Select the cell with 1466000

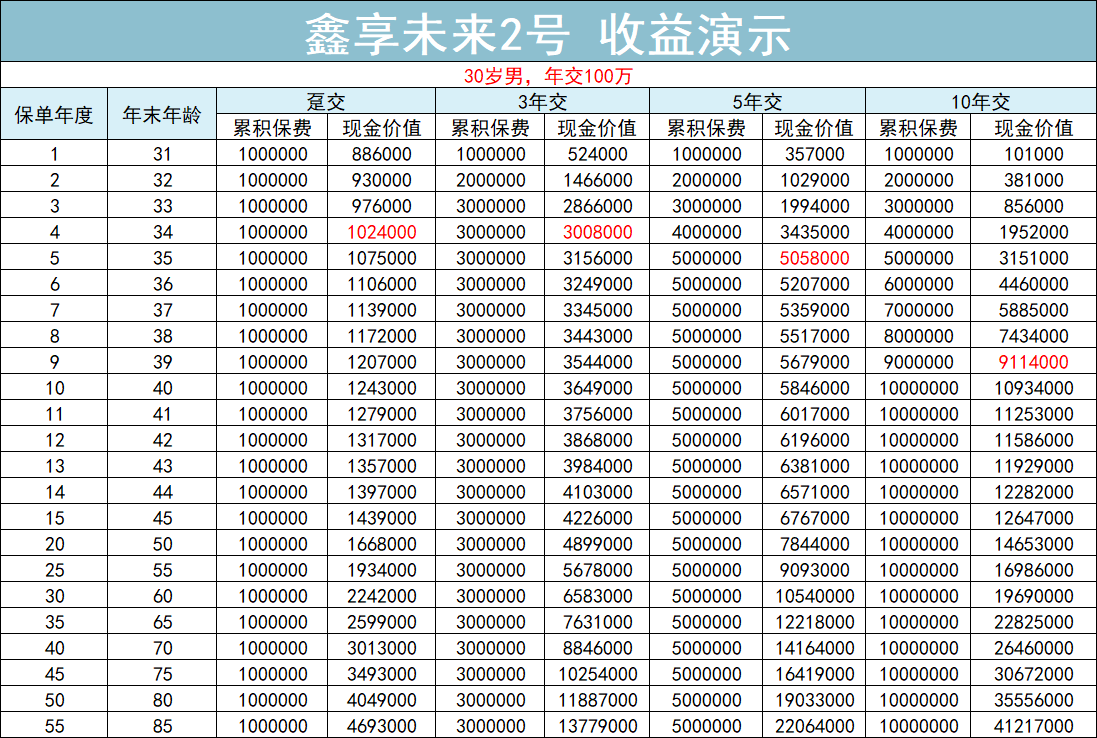point(597,180)
